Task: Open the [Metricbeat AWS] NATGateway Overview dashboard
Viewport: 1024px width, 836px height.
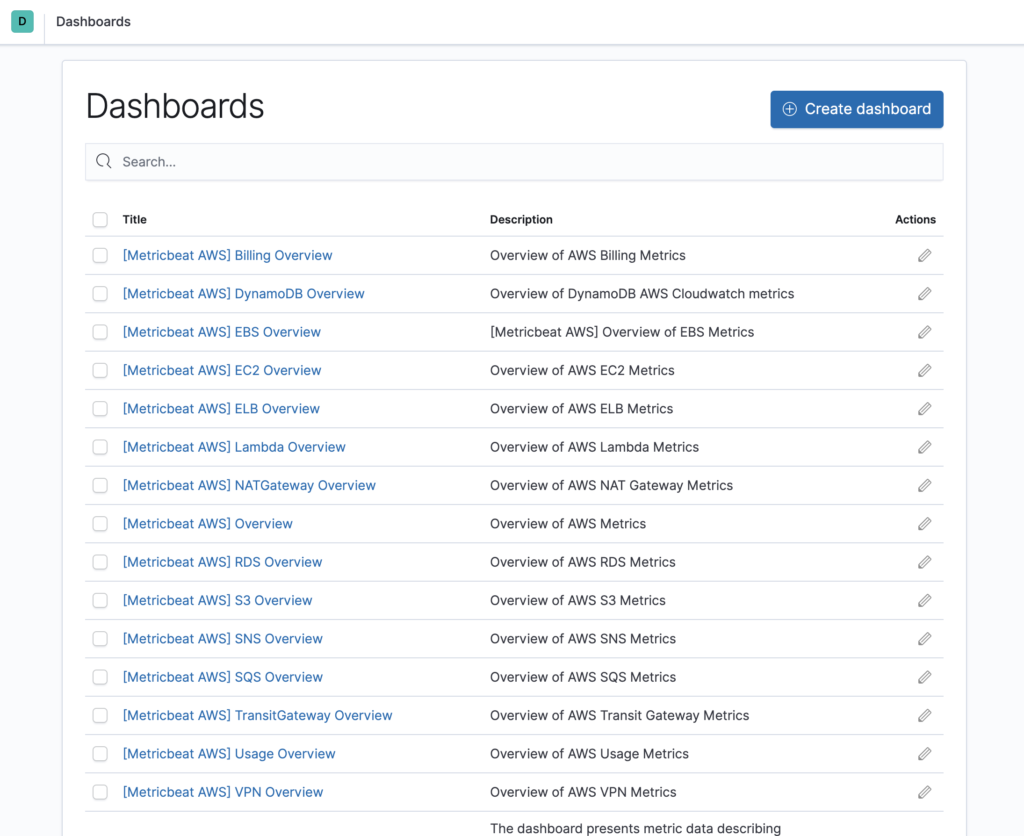Action: click(249, 485)
